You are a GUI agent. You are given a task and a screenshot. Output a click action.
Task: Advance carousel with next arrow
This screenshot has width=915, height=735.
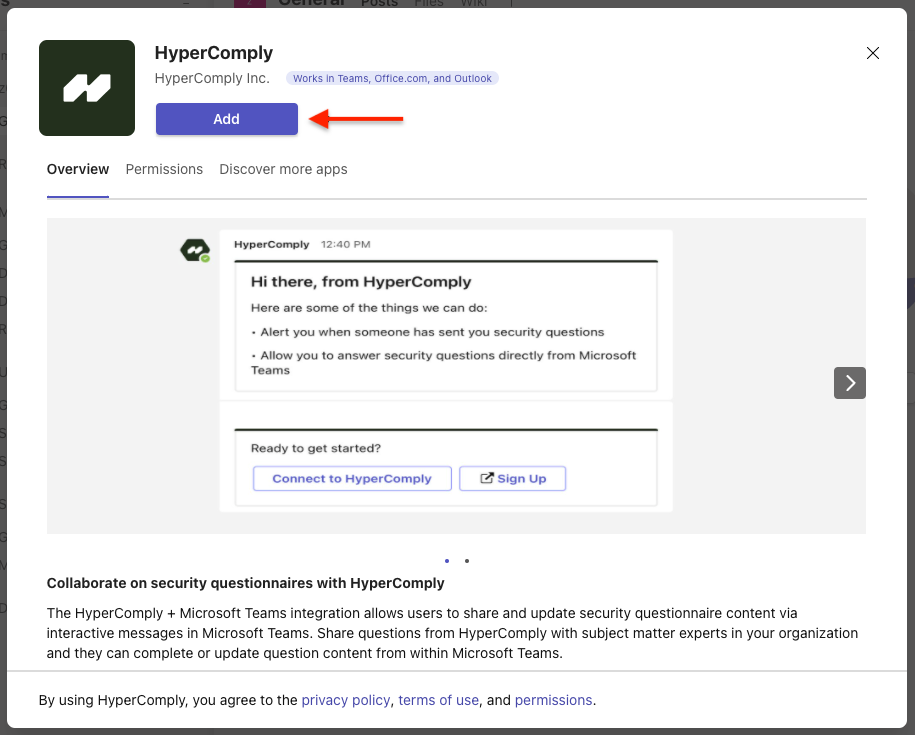tap(850, 383)
